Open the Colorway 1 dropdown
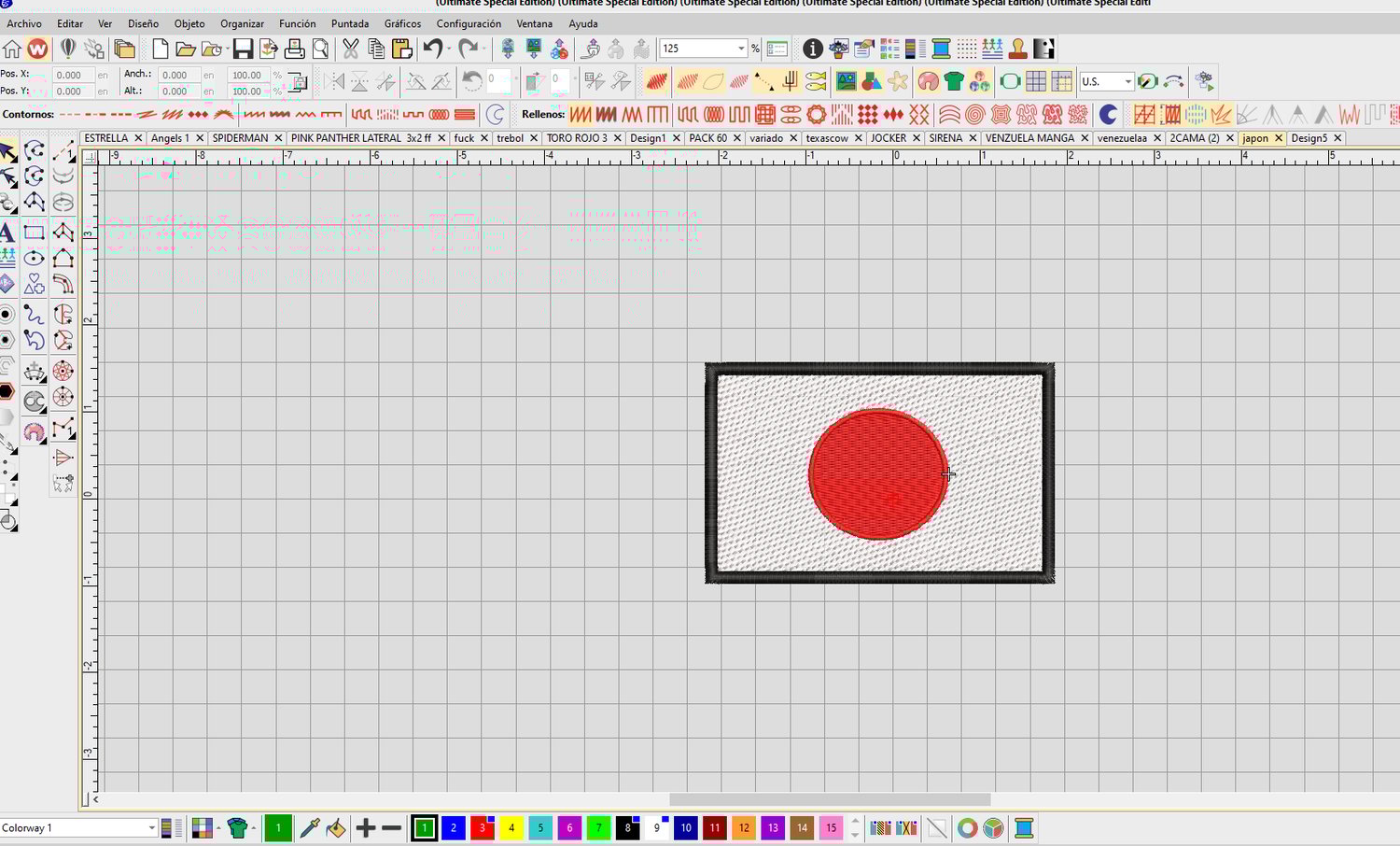This screenshot has height=846, width=1400. click(x=151, y=828)
